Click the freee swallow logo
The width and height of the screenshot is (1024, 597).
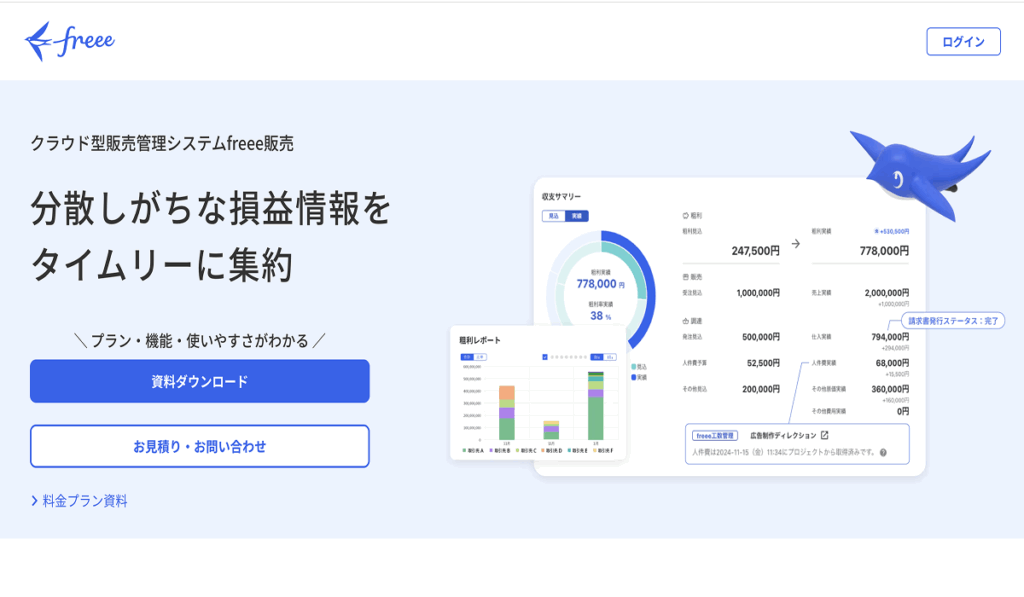pos(70,41)
